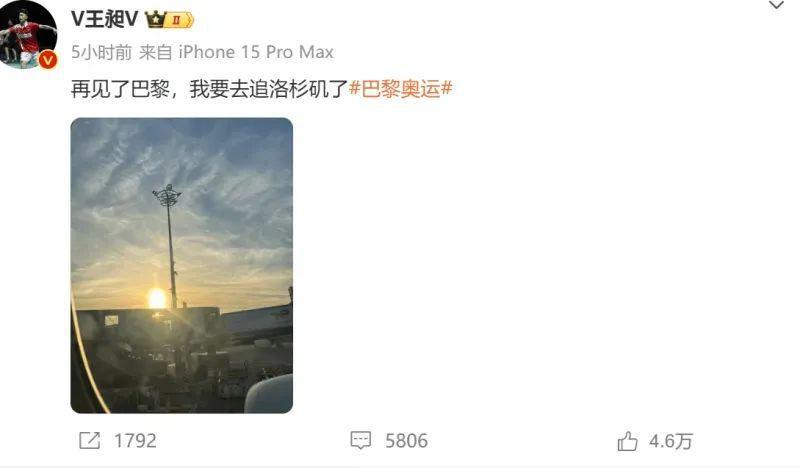Image resolution: width=800 pixels, height=468 pixels.
Task: Click the repost count 1792
Action: point(135,440)
